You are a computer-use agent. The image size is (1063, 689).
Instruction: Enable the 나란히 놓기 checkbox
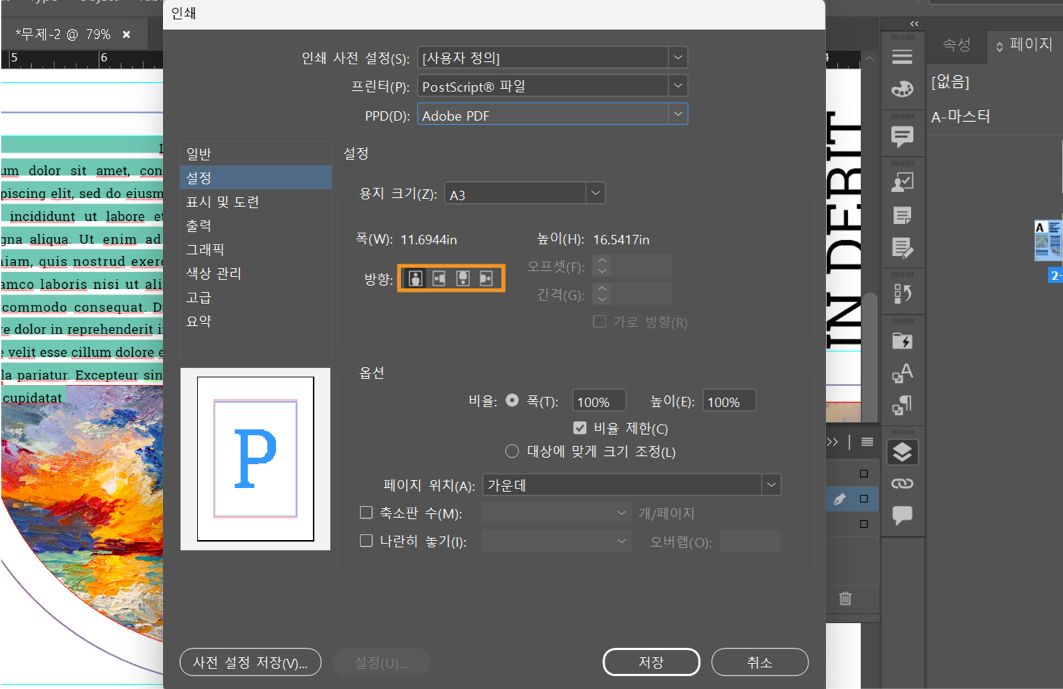[366, 540]
